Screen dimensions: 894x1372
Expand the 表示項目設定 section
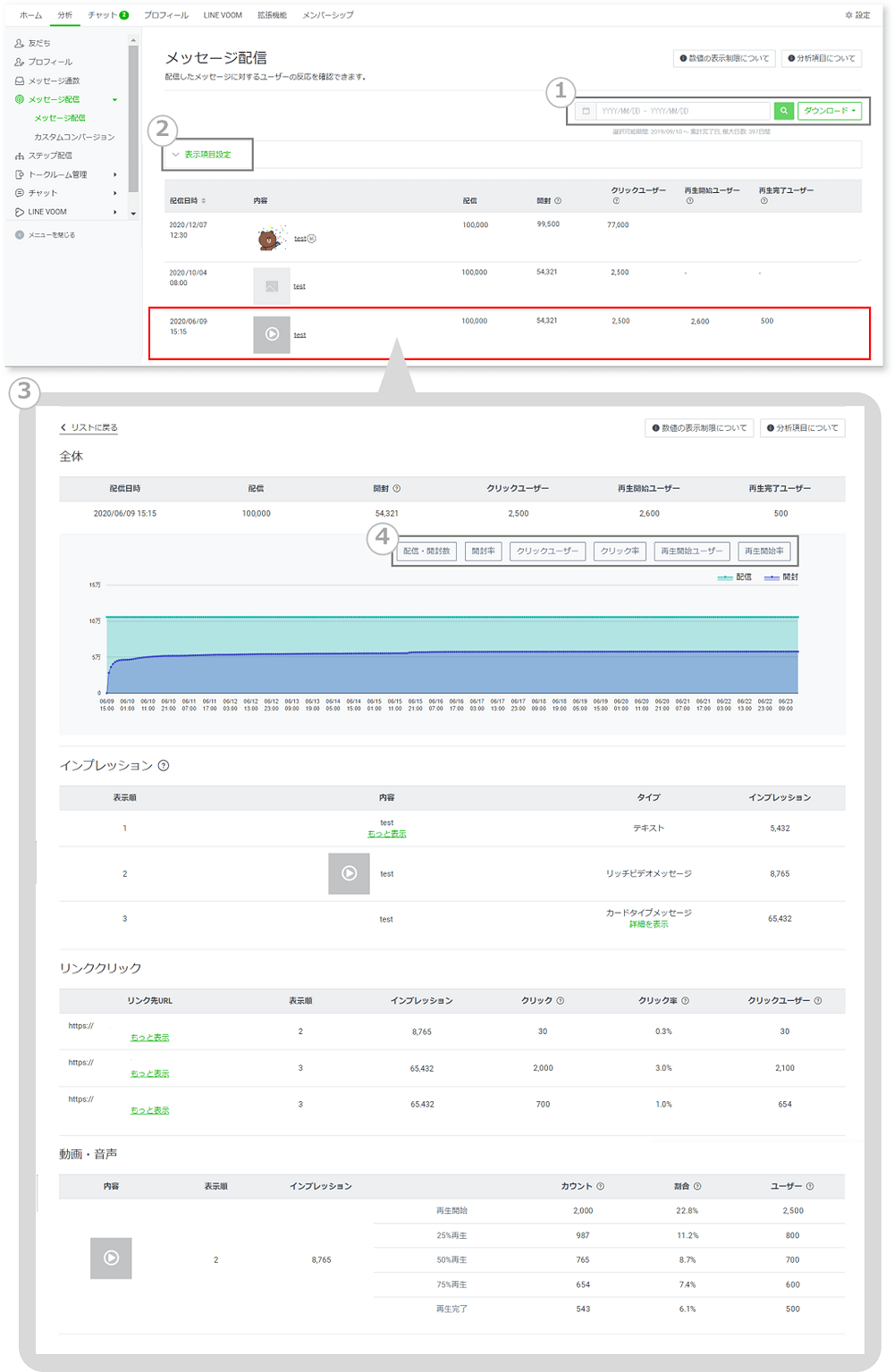pyautogui.click(x=202, y=155)
